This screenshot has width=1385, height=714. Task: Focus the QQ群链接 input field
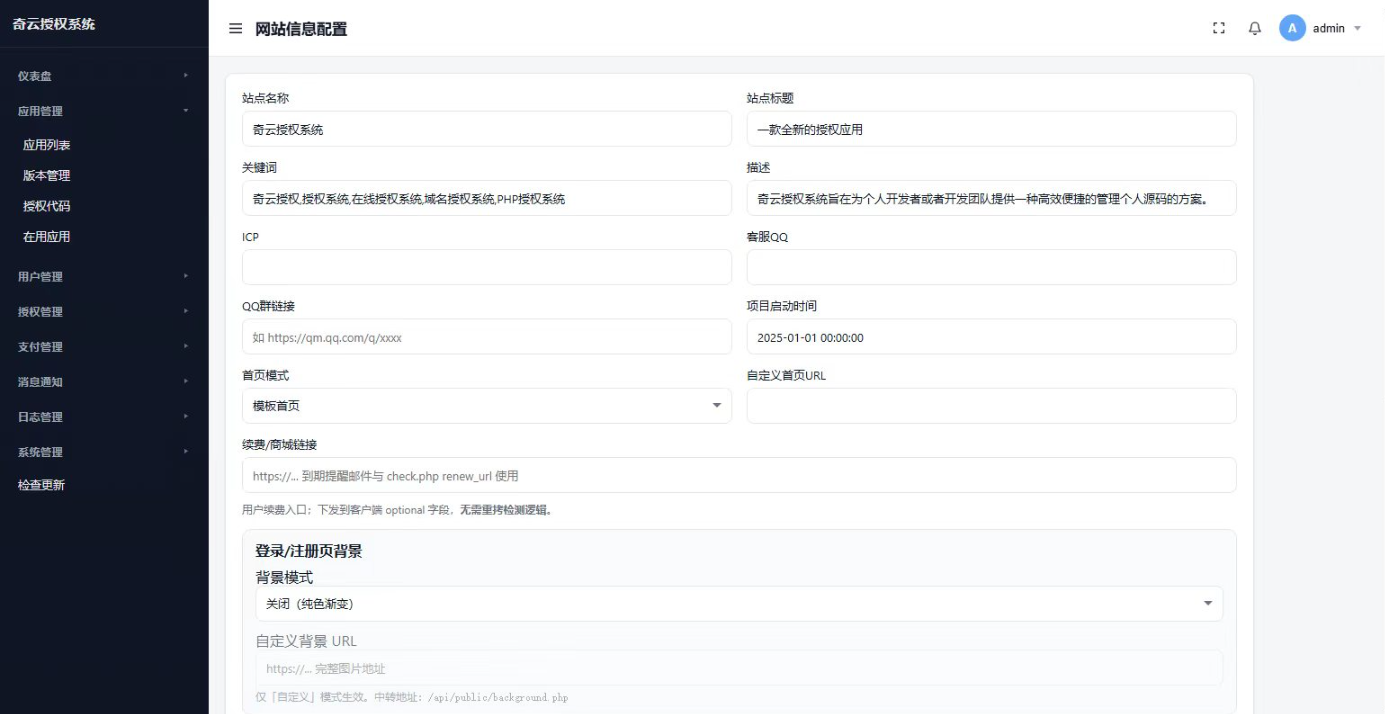[487, 337]
